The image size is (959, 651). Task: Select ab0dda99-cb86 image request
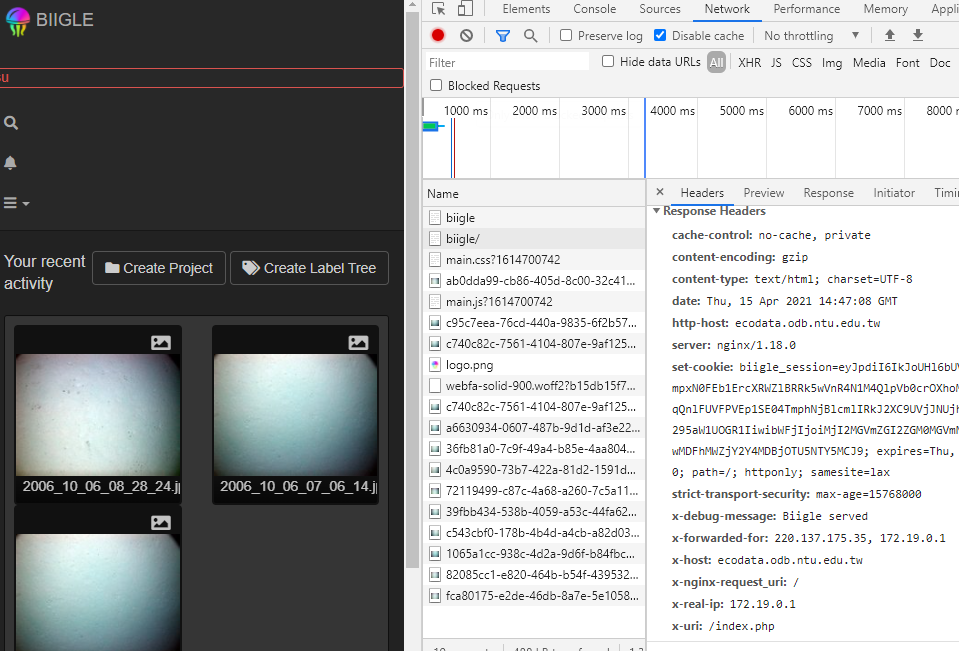point(534,281)
